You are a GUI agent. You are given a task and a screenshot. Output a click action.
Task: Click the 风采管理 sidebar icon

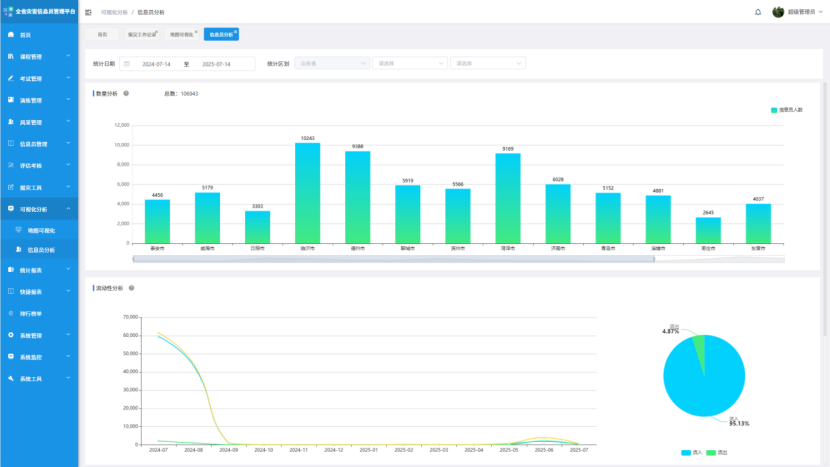click(x=11, y=122)
